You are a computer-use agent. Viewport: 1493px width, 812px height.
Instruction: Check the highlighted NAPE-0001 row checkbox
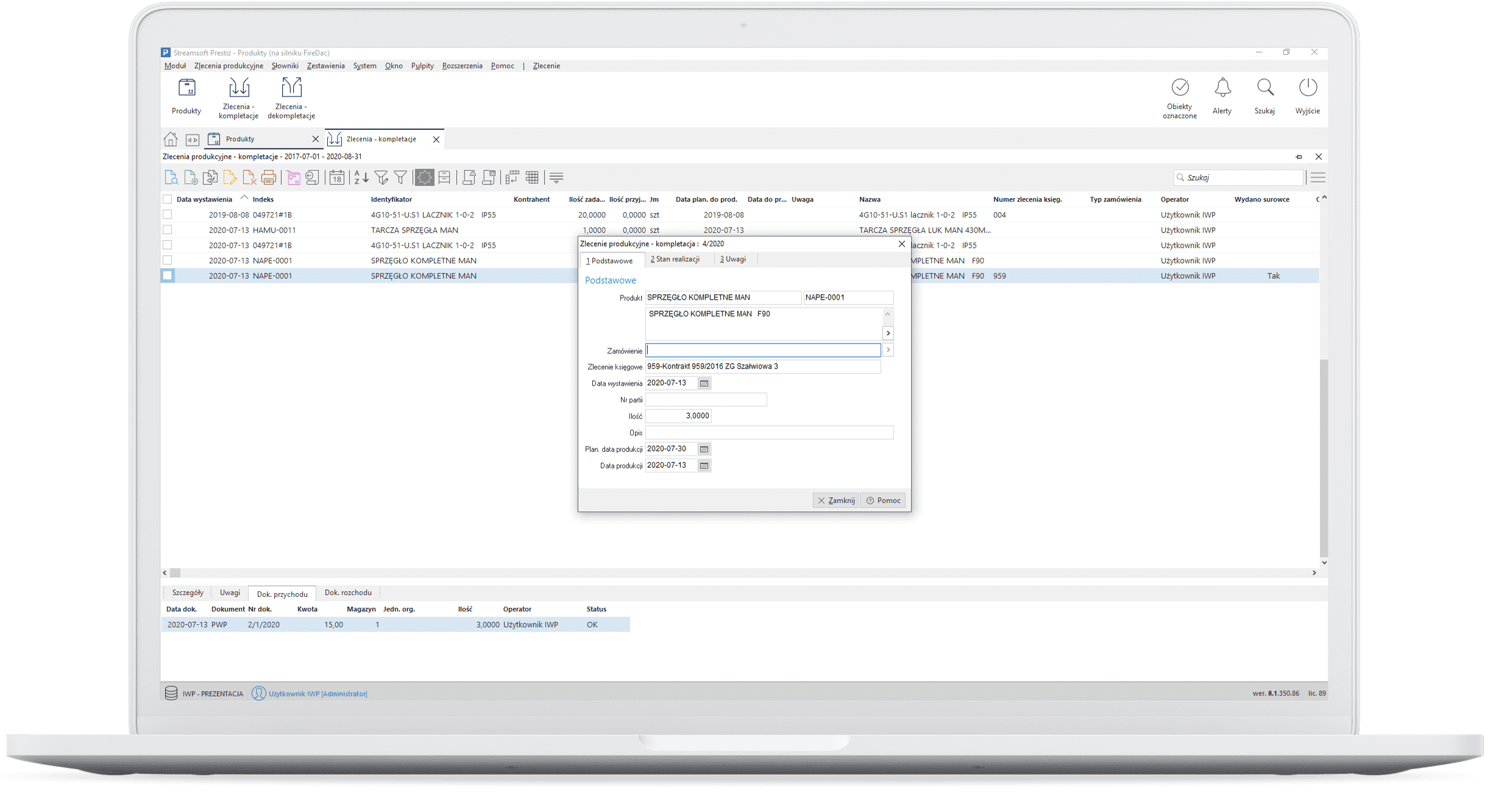(x=168, y=275)
